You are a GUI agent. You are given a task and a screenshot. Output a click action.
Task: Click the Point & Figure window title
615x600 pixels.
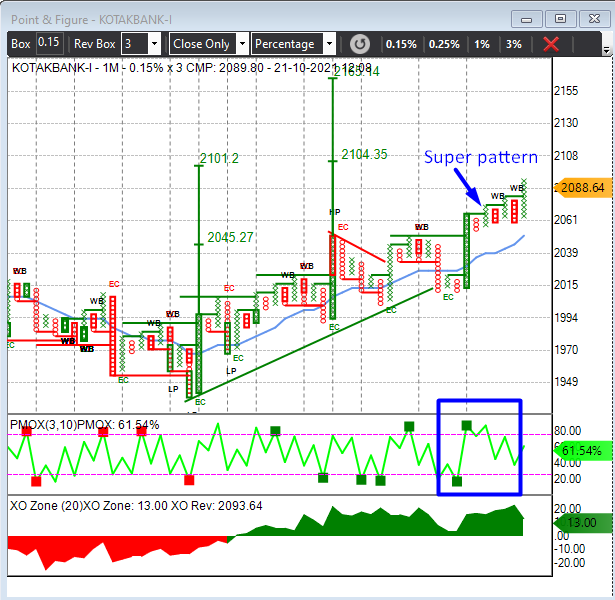coord(91,20)
